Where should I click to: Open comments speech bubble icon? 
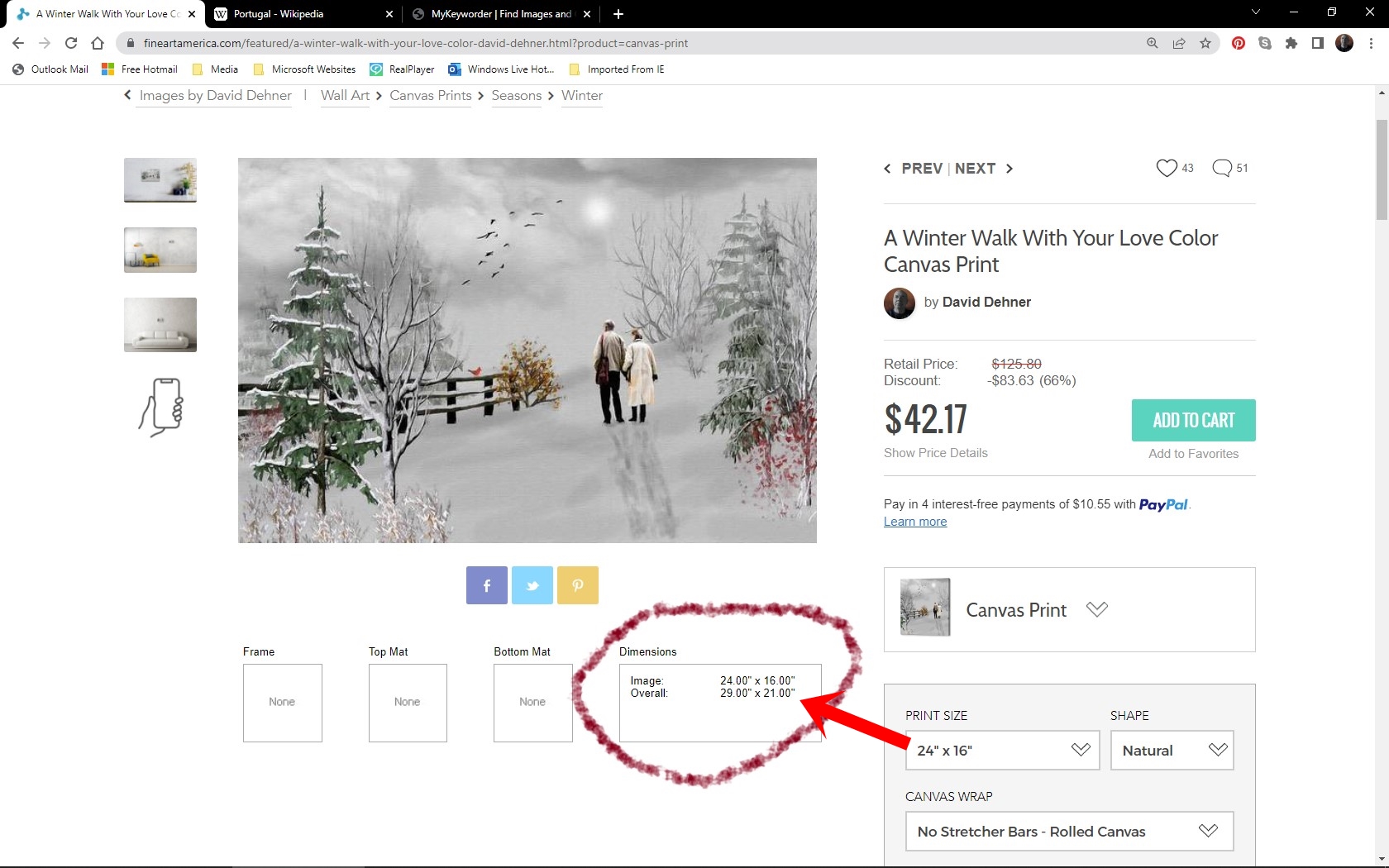1222,168
